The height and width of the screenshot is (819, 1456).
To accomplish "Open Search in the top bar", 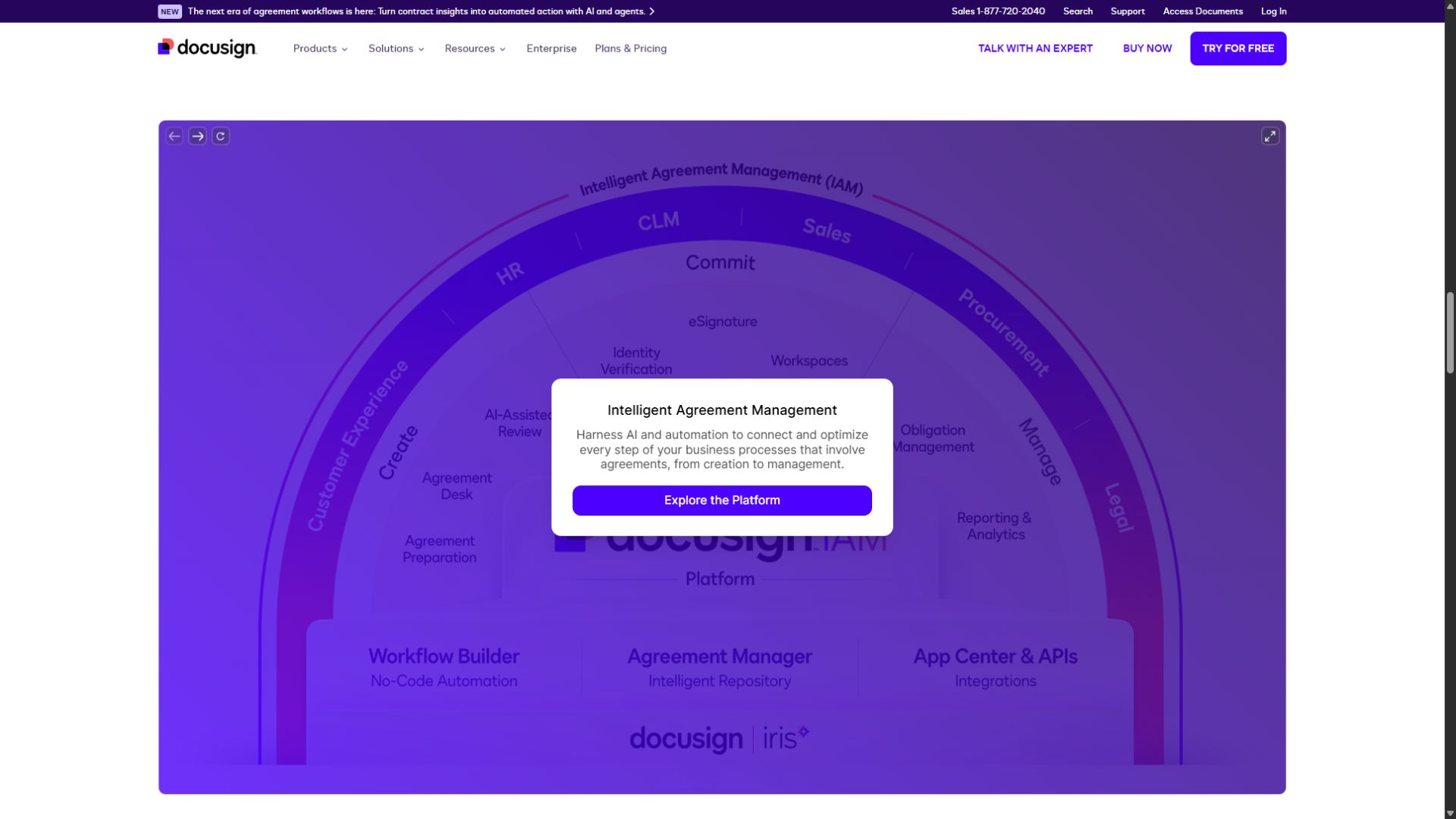I will 1078,11.
